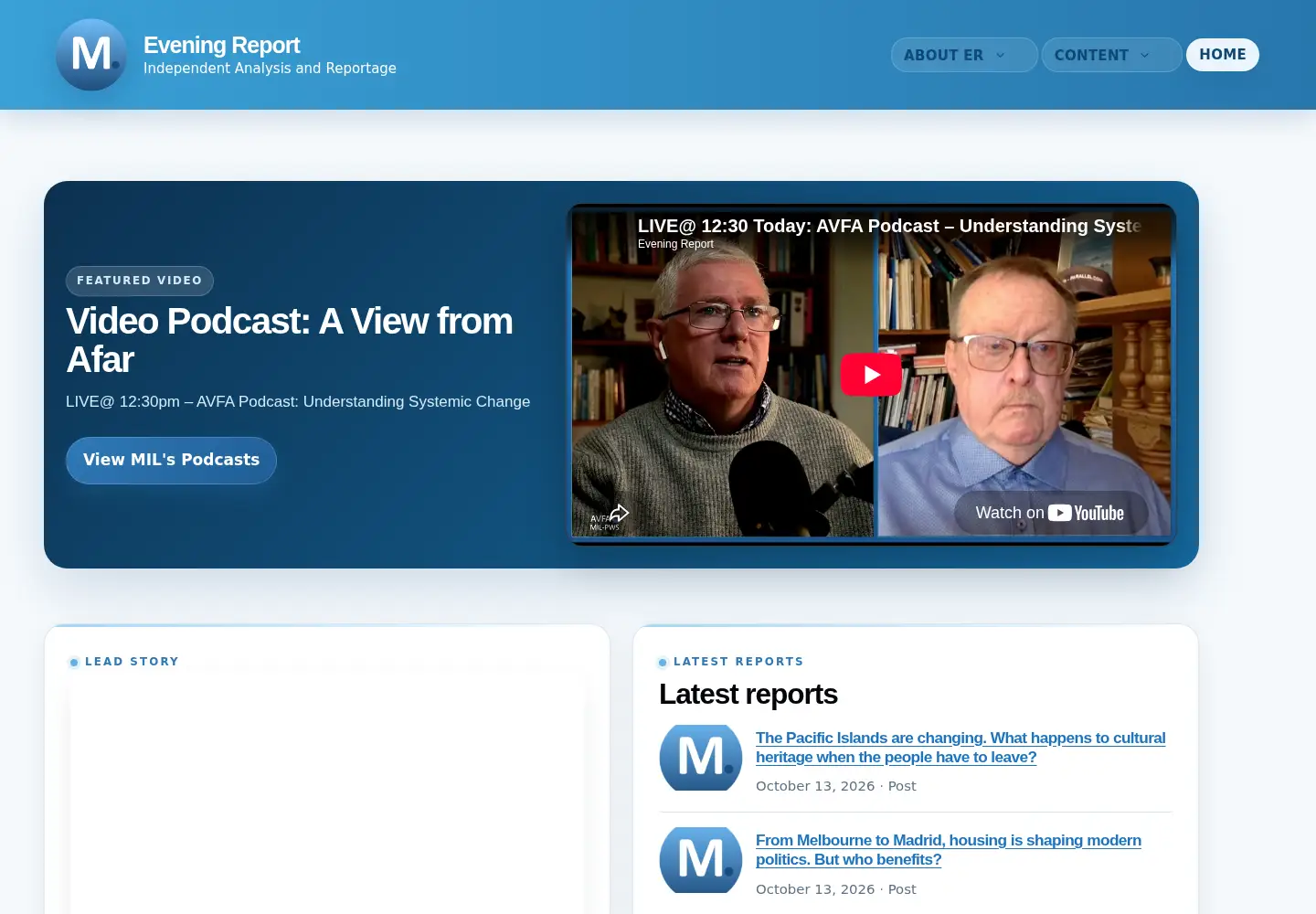Click the Evening Report M logo
Screen dimensions: 1316x914
tap(91, 55)
